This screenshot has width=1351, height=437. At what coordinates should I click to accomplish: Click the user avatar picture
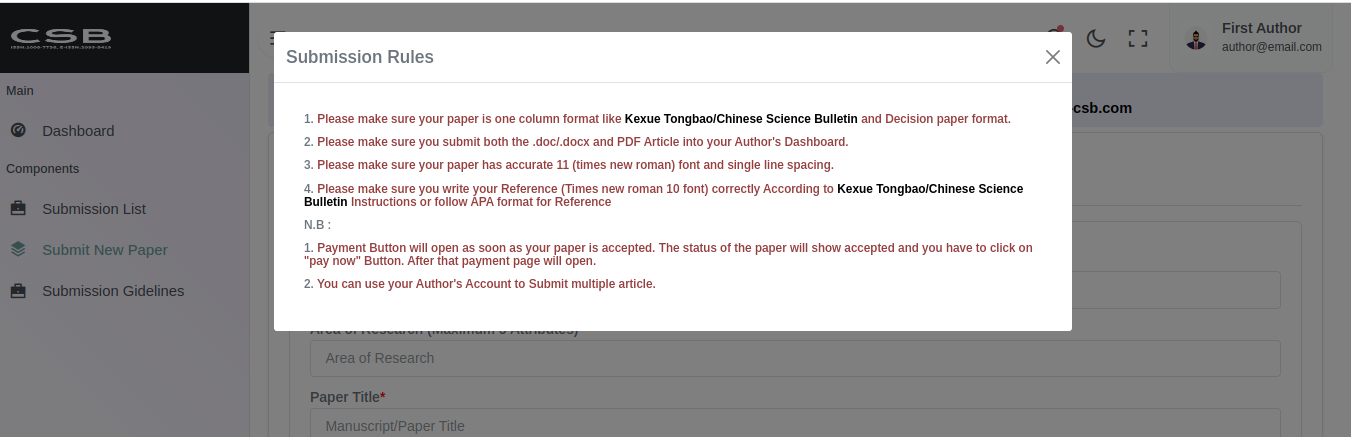pos(1195,39)
